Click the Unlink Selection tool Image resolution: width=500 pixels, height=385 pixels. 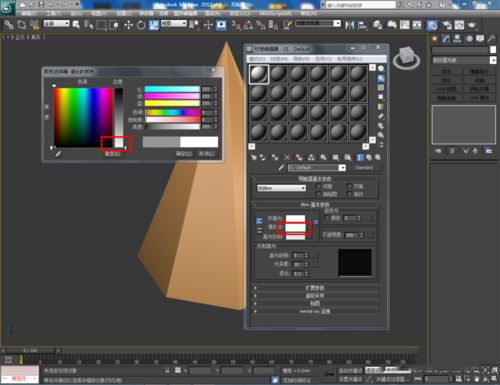pyautogui.click(x=22, y=25)
